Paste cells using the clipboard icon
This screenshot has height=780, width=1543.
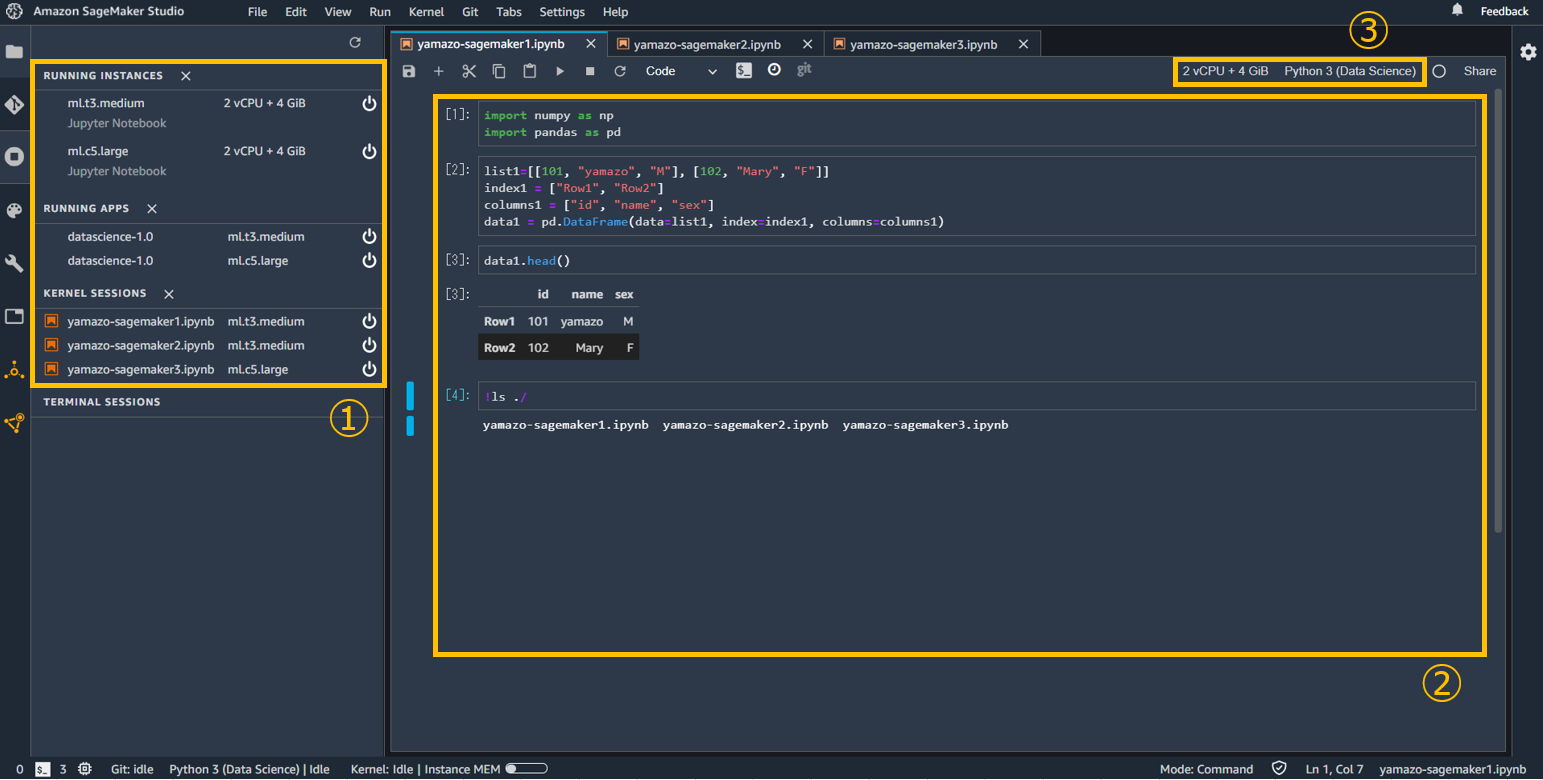pyautogui.click(x=528, y=71)
